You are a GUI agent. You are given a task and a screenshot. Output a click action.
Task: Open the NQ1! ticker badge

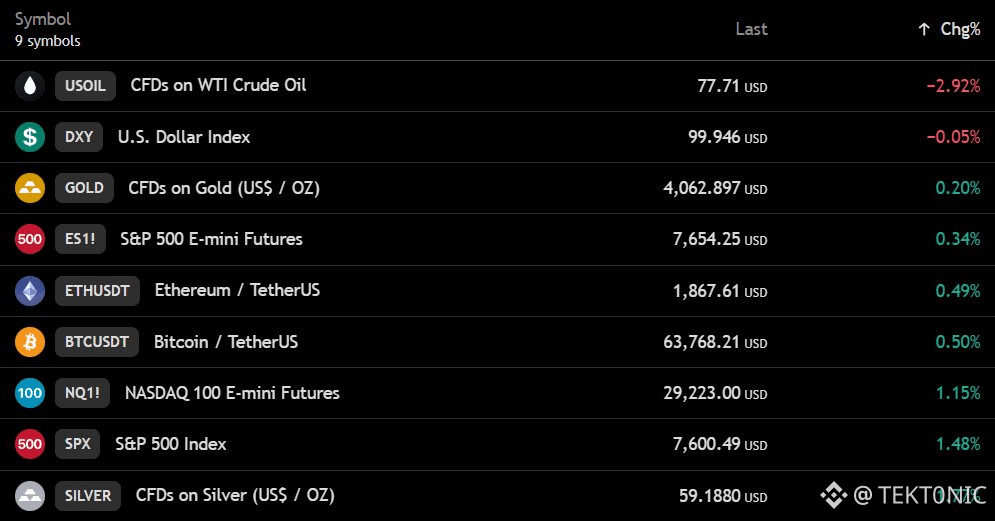tap(82, 393)
